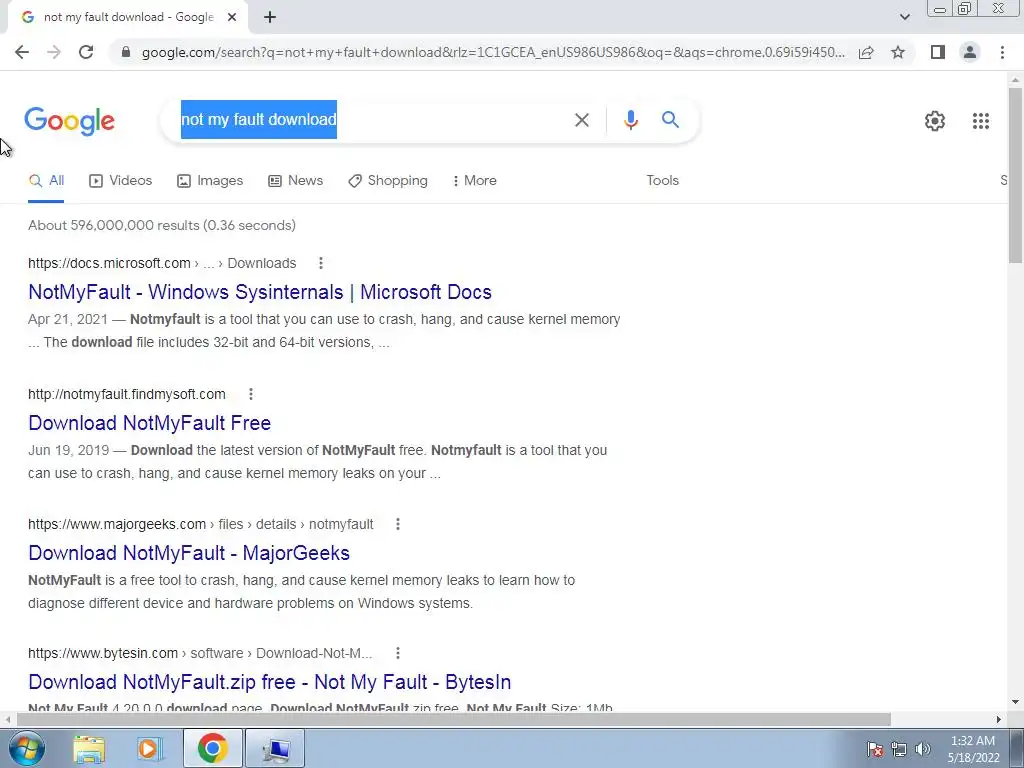Click the docs.microsoft.com URL breadcrumb
The width and height of the screenshot is (1024, 768).
pos(162,263)
